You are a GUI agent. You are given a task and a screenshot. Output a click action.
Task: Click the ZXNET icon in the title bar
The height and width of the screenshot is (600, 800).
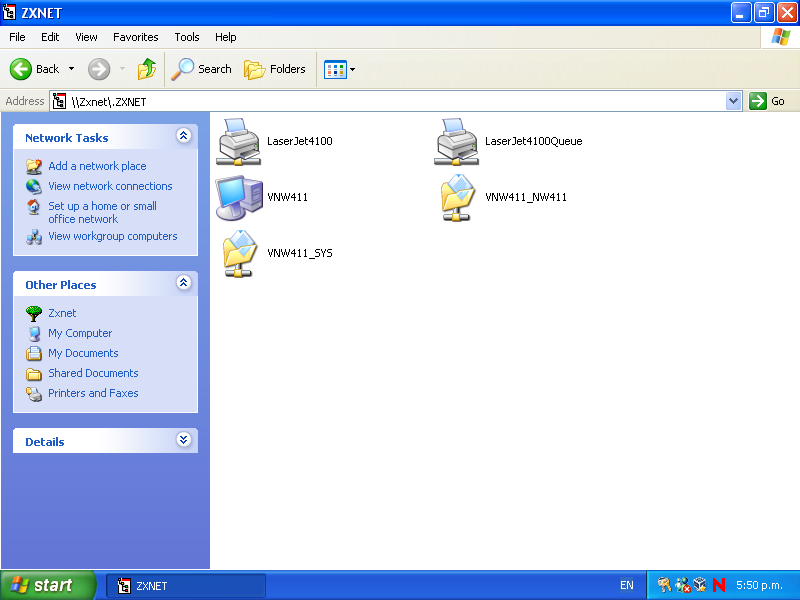[x=9, y=12]
